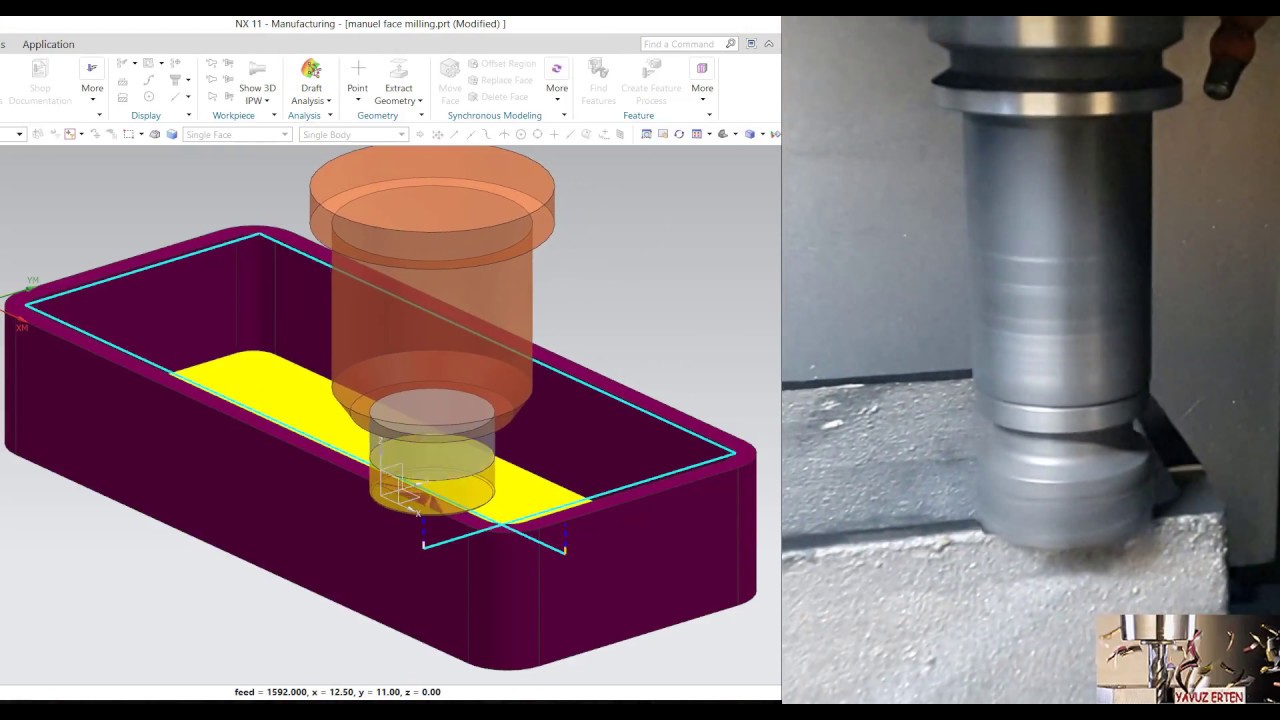Toggle the quadrant point circle snap
The width and height of the screenshot is (1280, 720).
[x=537, y=134]
